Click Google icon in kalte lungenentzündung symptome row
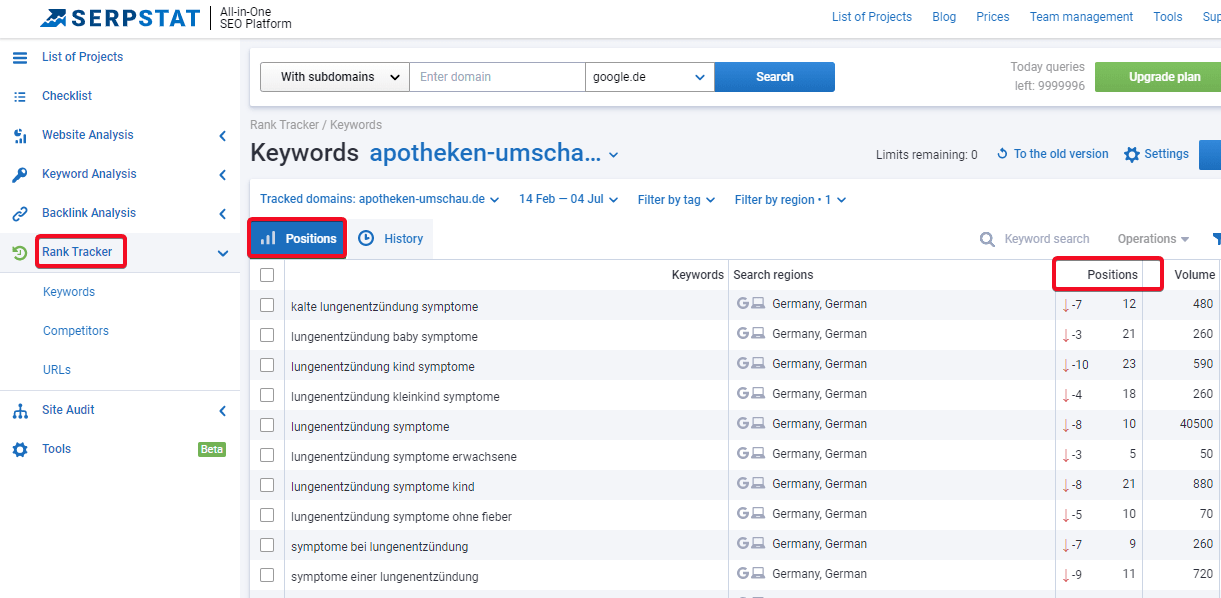Viewport: 1221px width, 598px height. click(x=743, y=304)
